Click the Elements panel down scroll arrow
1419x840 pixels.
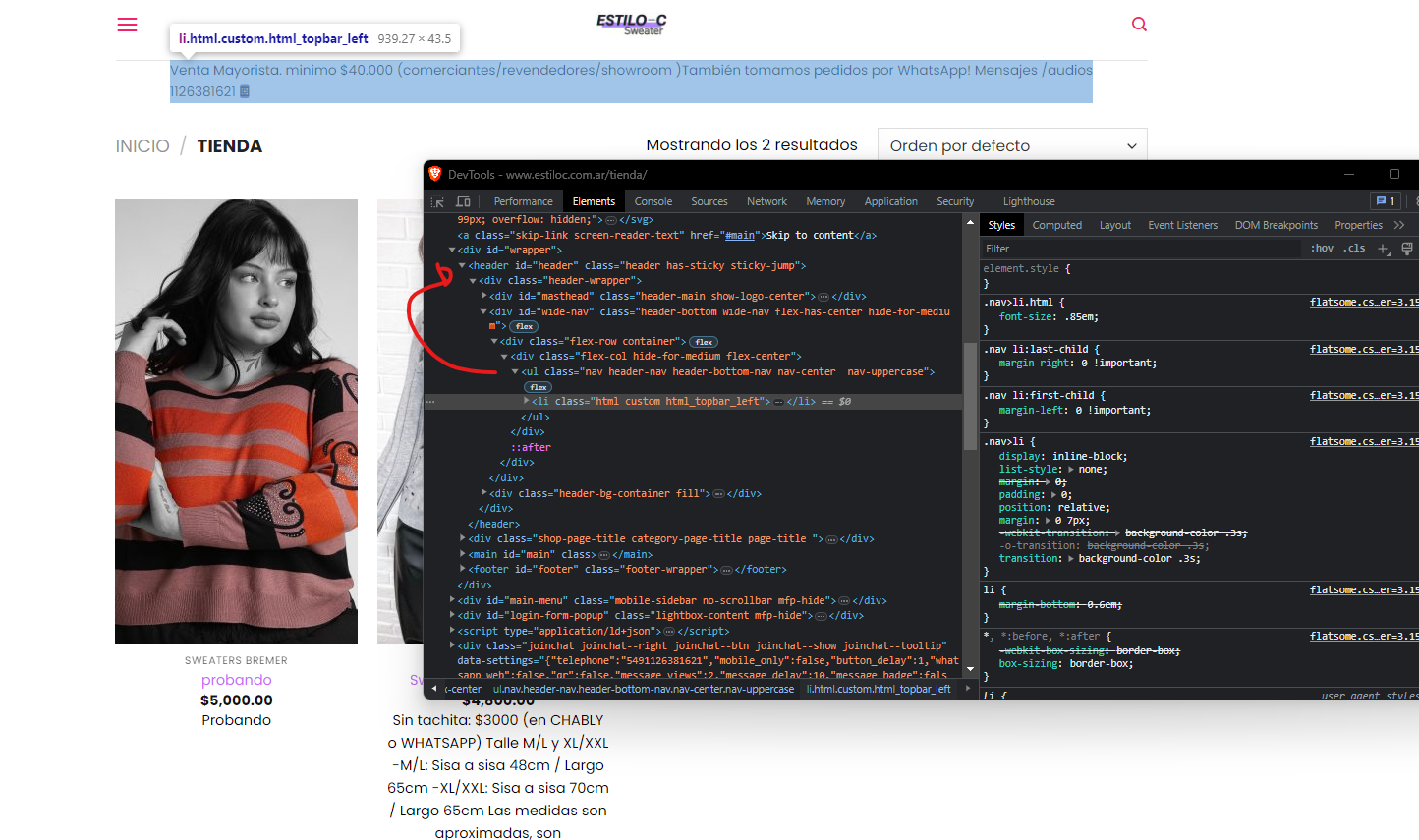click(x=970, y=668)
